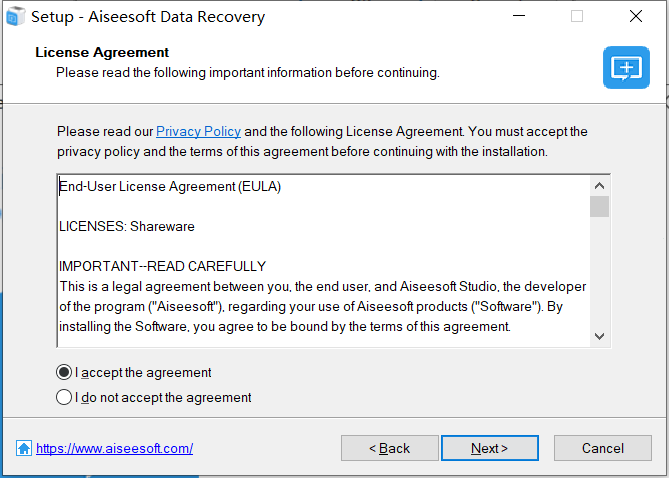This screenshot has height=478, width=669.
Task: Cancel the Aiseesoft Data Recovery setup
Action: 602,448
